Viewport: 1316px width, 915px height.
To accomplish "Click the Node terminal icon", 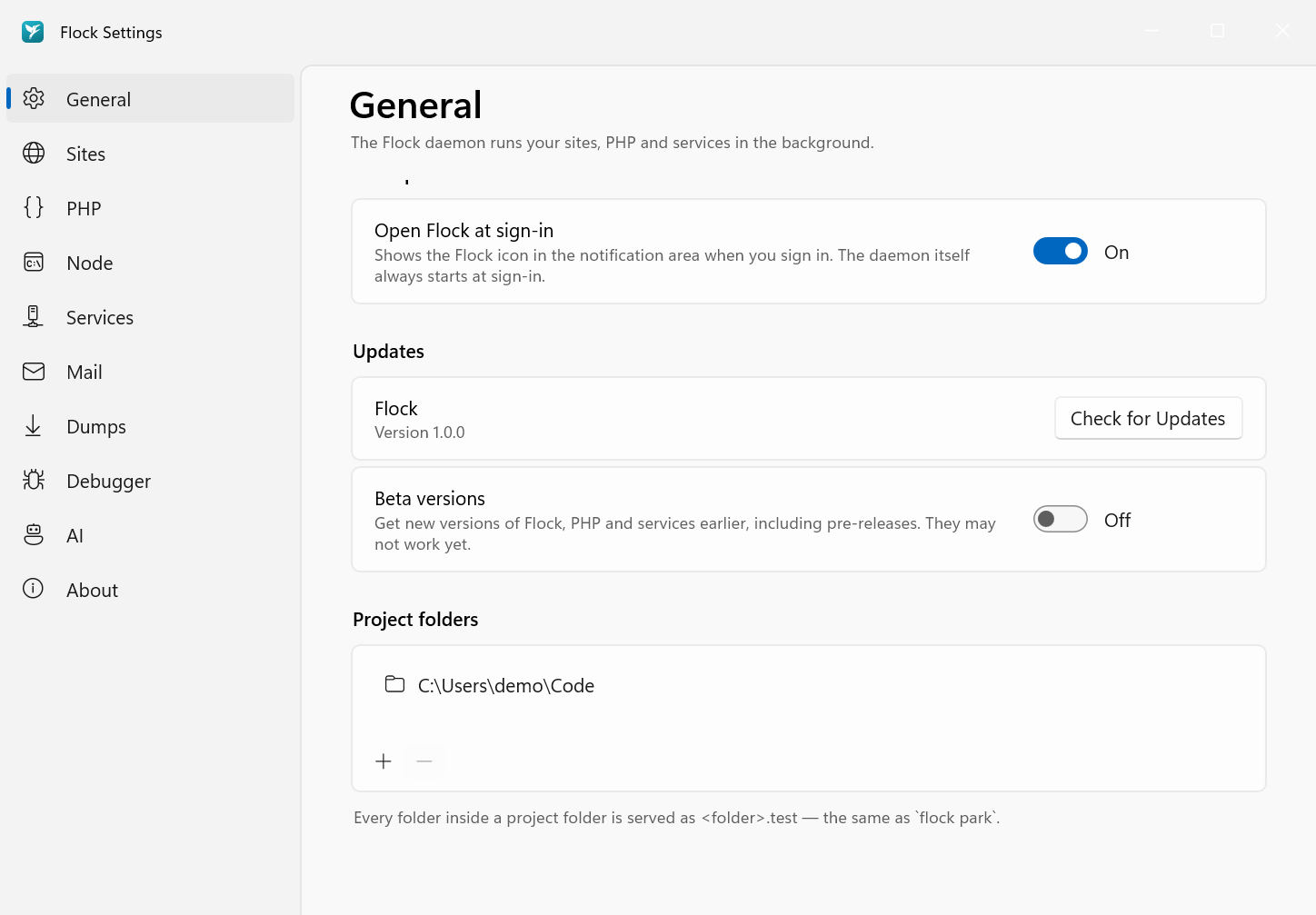I will (34, 262).
